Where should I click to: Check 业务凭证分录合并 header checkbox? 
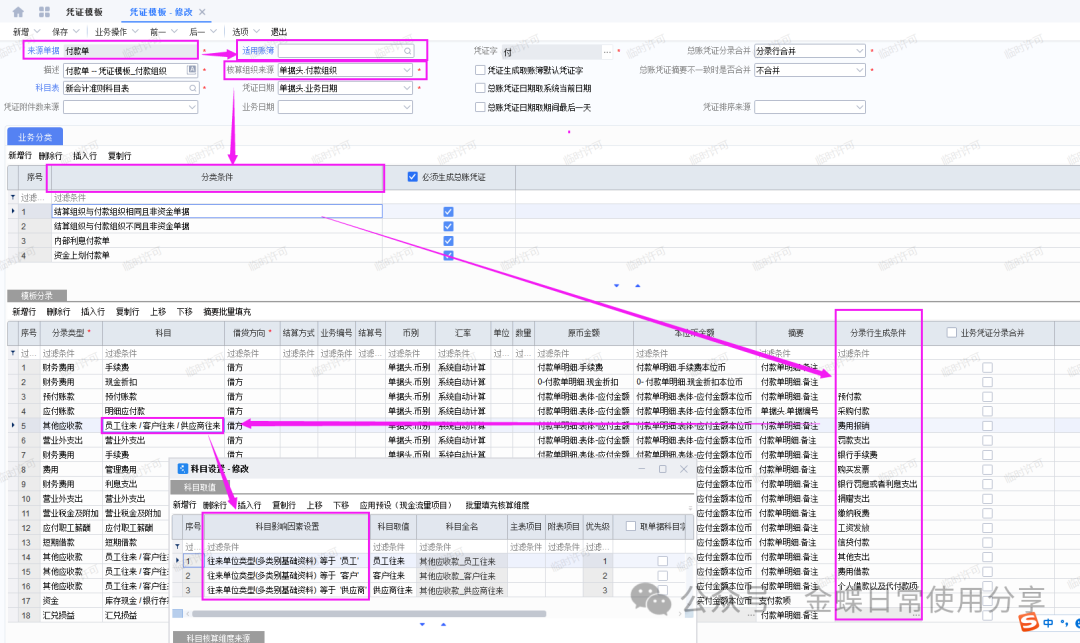click(951, 333)
